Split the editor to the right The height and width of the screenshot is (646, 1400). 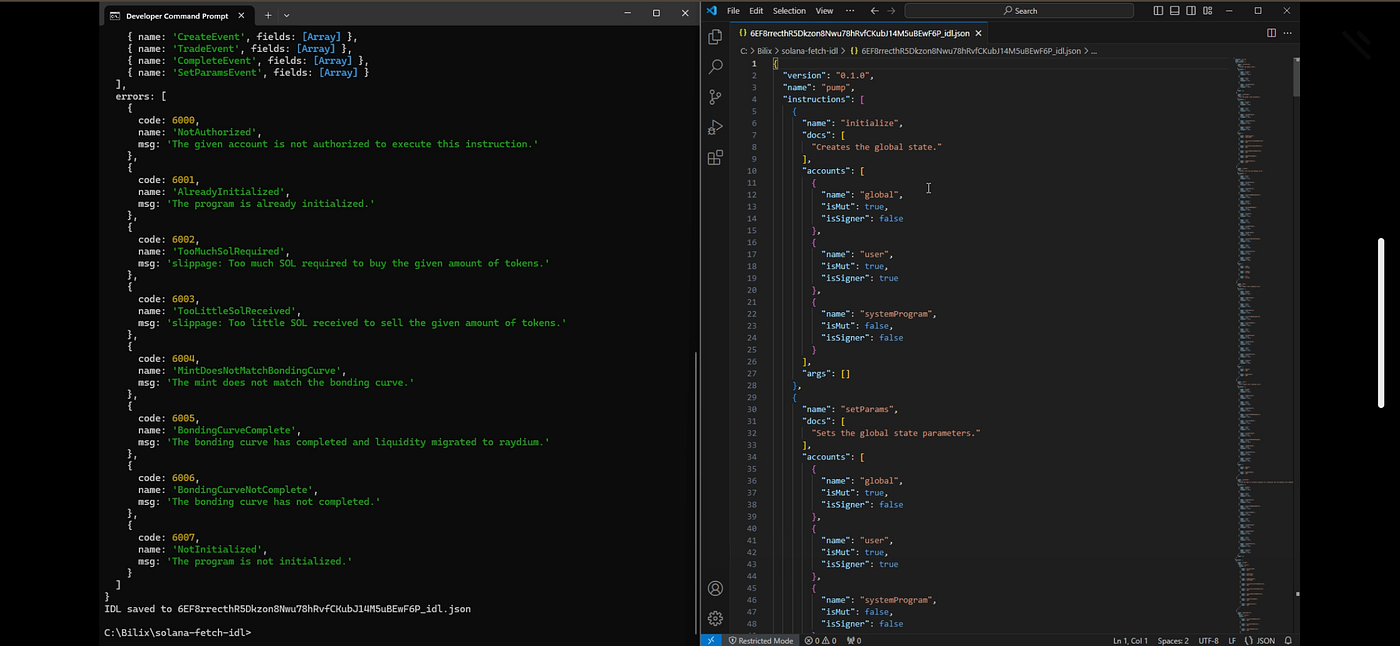click(x=1272, y=33)
